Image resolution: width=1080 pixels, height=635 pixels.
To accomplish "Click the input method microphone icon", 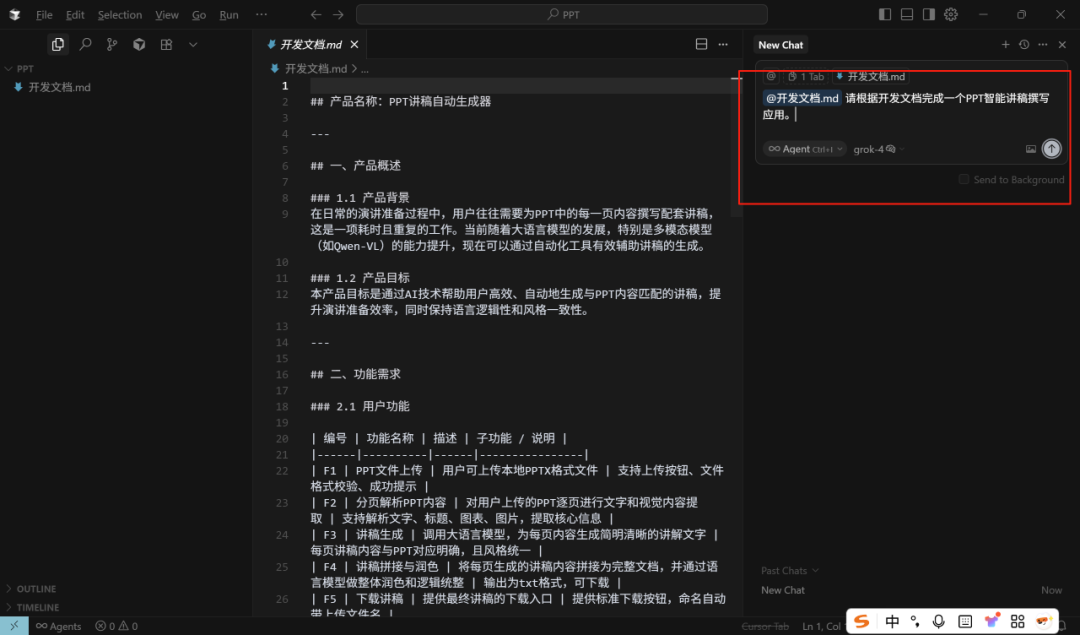I will point(938,621).
